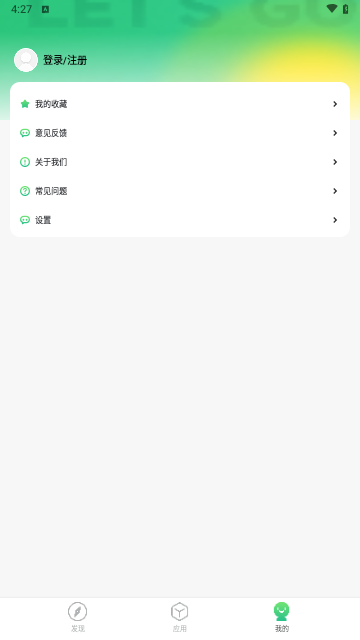Expand the 我的收藏 row chevron
360x640 pixels.
pyautogui.click(x=335, y=104)
